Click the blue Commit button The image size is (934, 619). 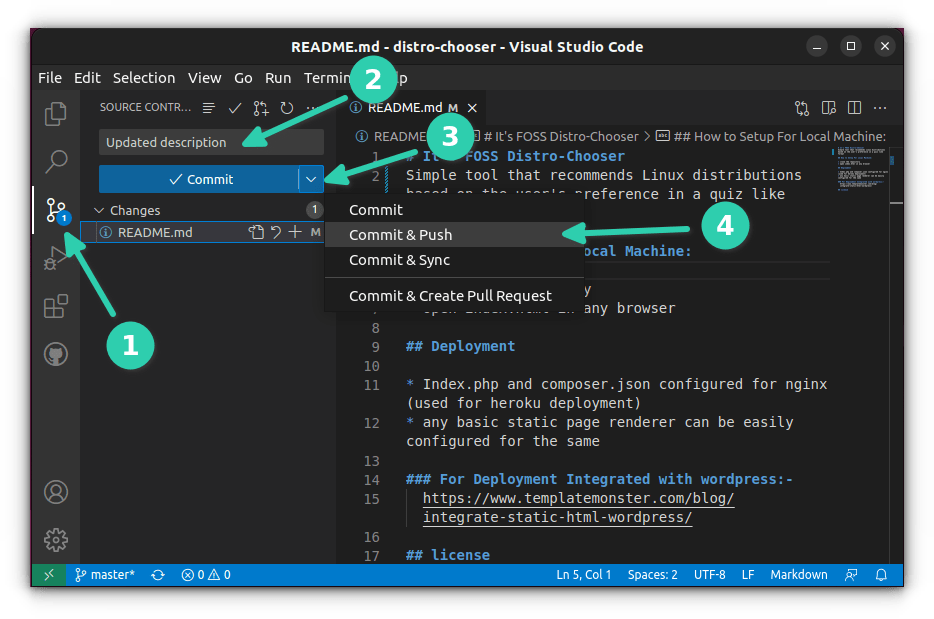[200, 178]
